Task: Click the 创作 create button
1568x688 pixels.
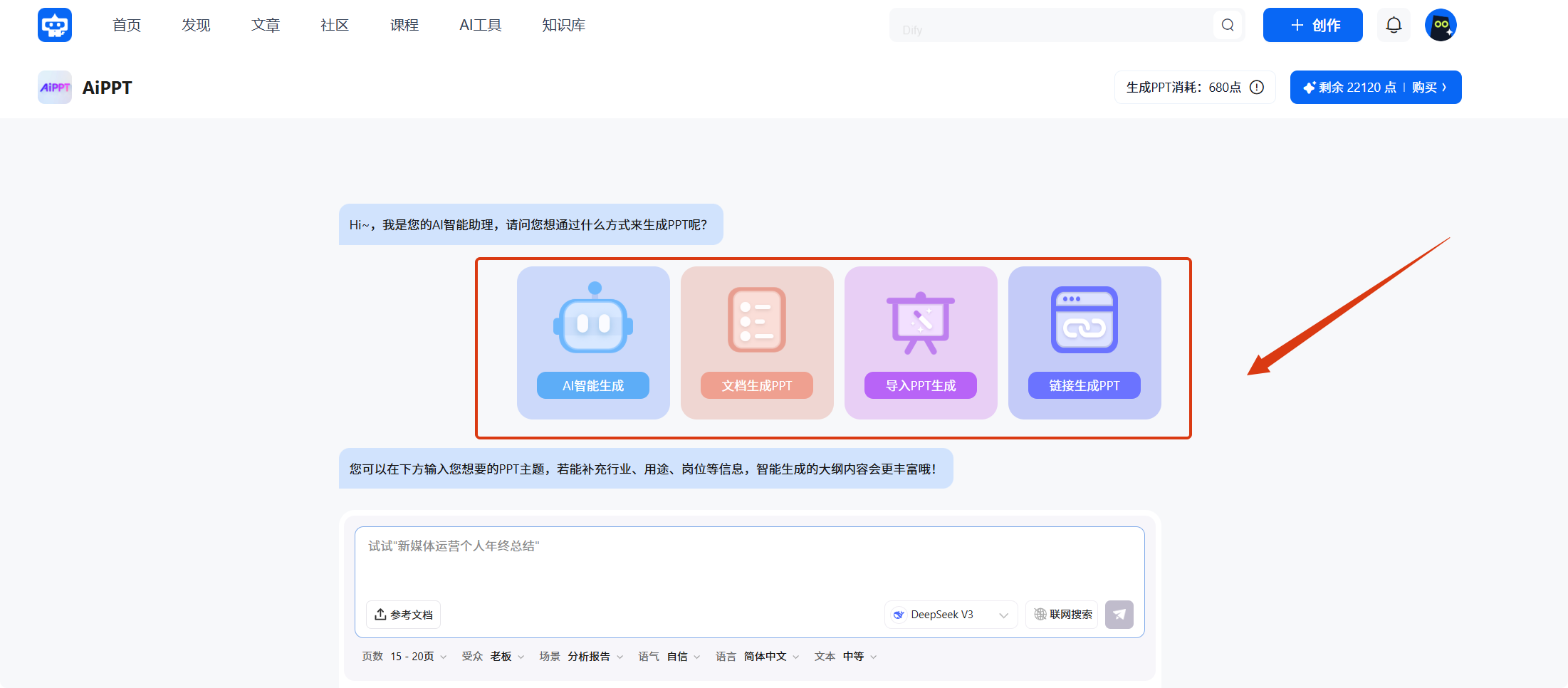Action: pos(1312,24)
